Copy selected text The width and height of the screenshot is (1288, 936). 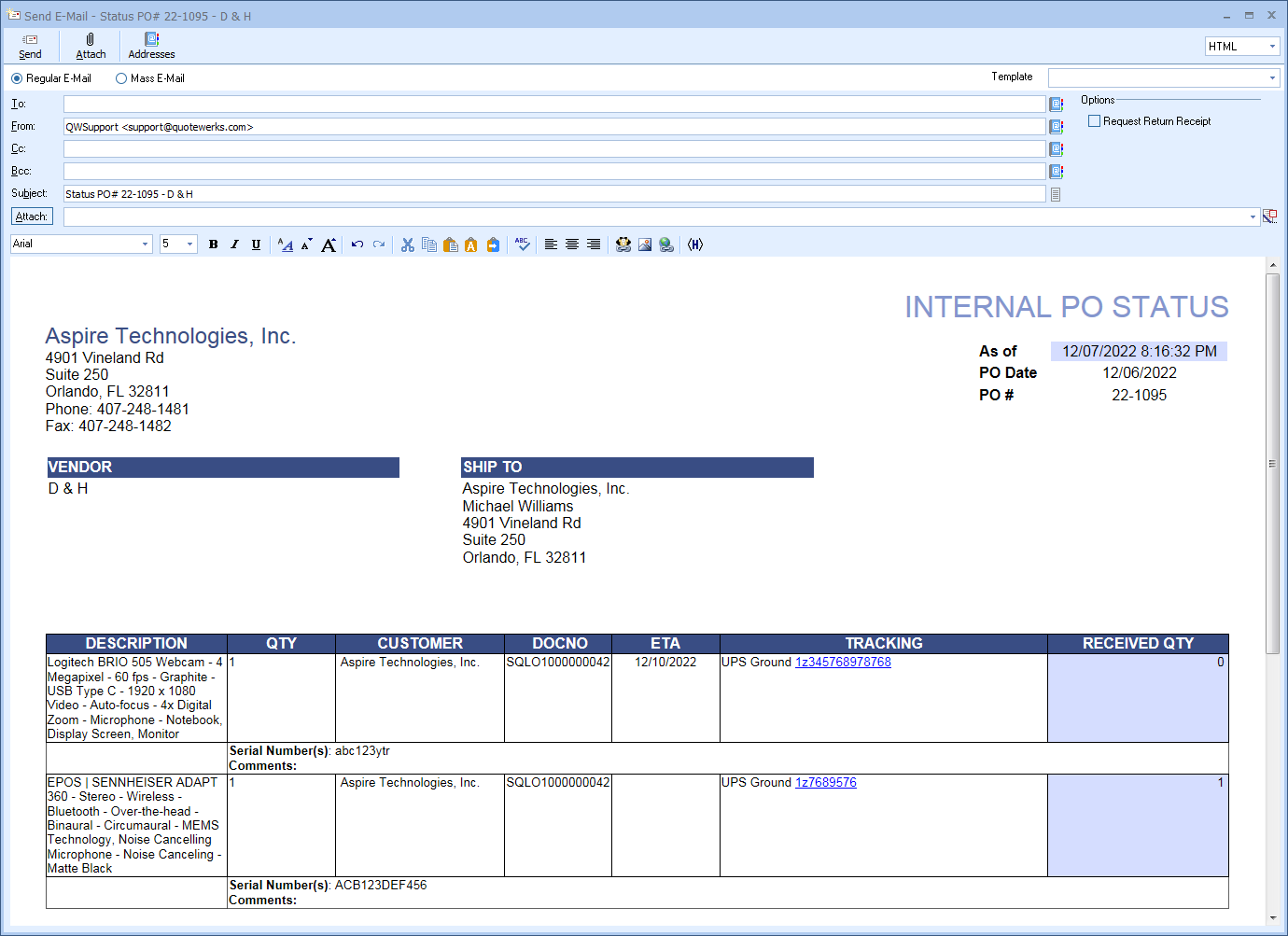(429, 244)
